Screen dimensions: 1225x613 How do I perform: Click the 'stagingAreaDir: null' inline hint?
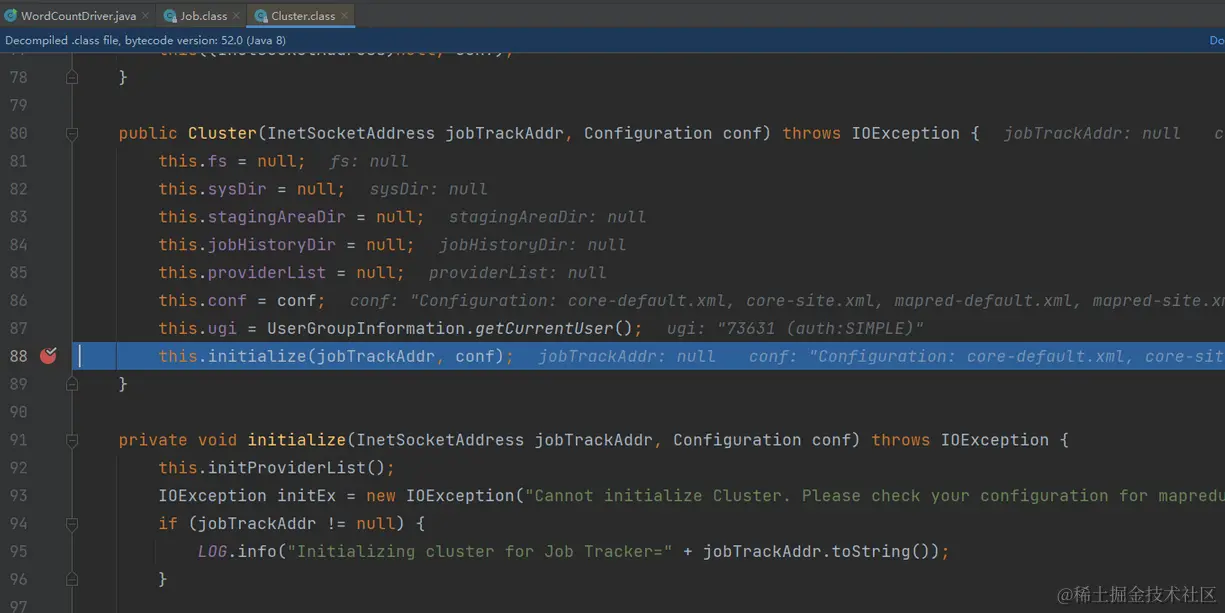(548, 217)
